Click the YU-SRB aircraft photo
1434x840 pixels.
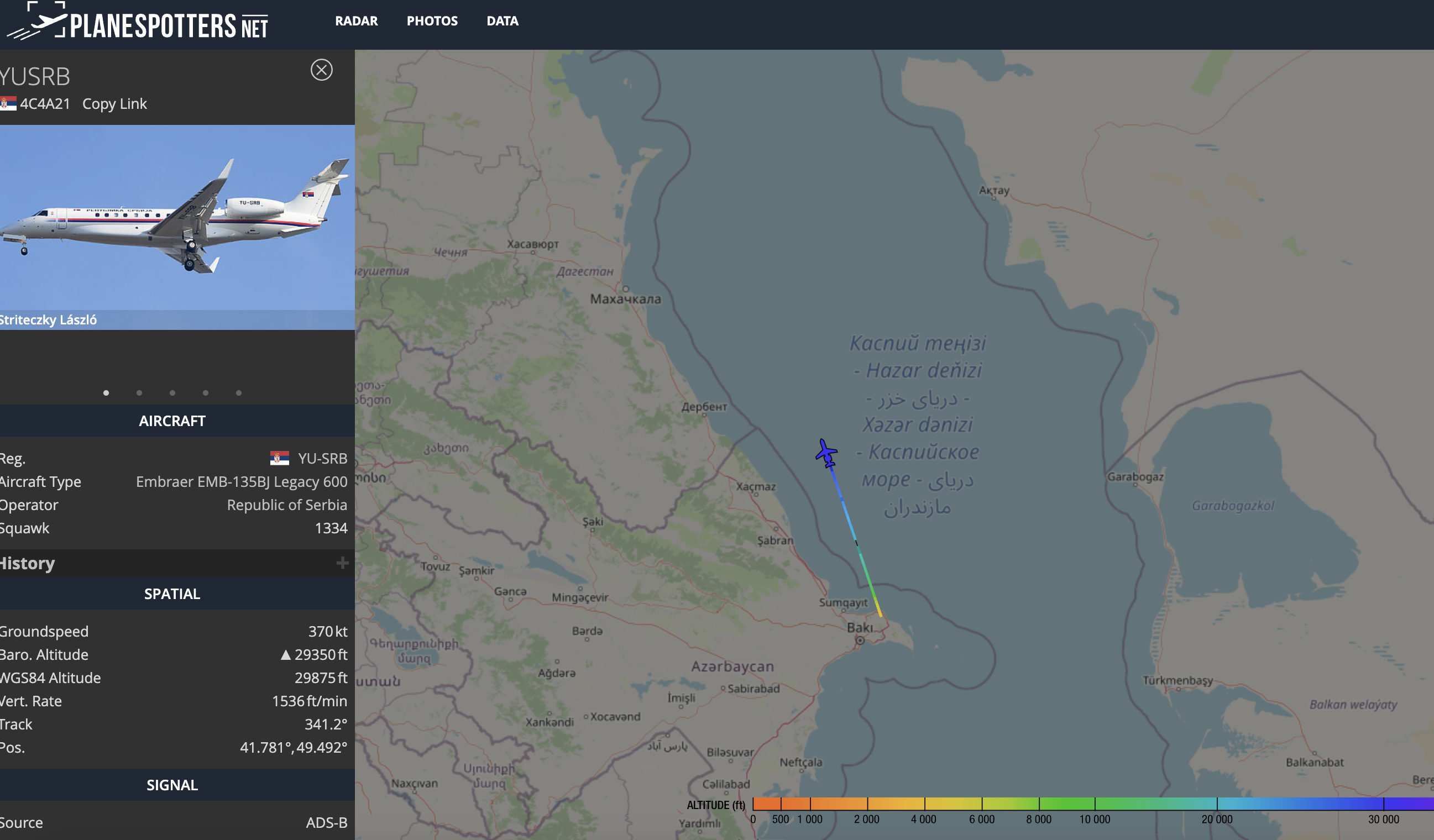pyautogui.click(x=177, y=217)
